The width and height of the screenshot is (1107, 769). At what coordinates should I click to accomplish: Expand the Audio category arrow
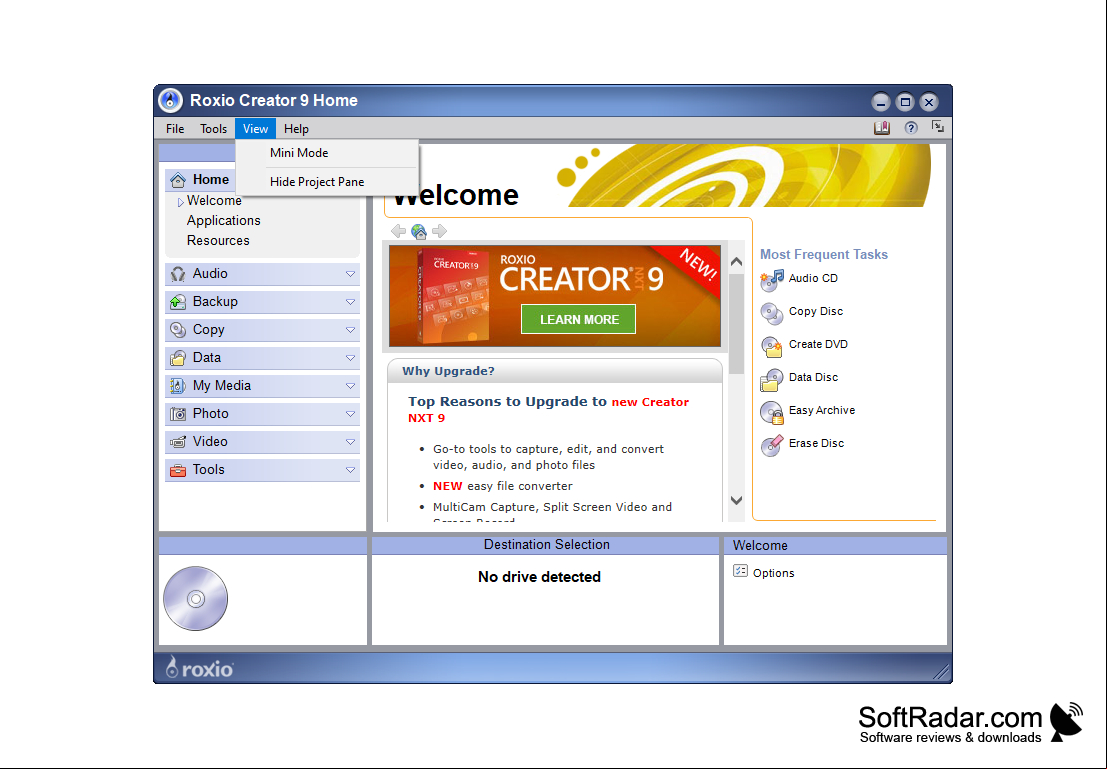(x=350, y=274)
